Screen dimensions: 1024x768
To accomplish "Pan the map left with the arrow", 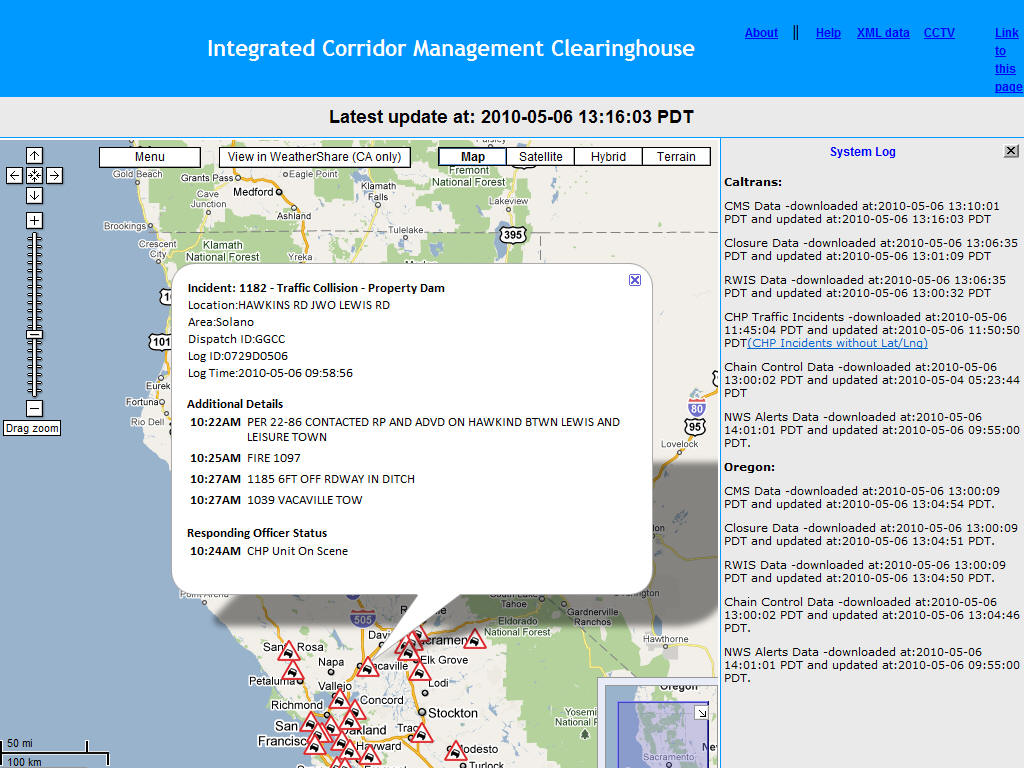I will (14, 175).
